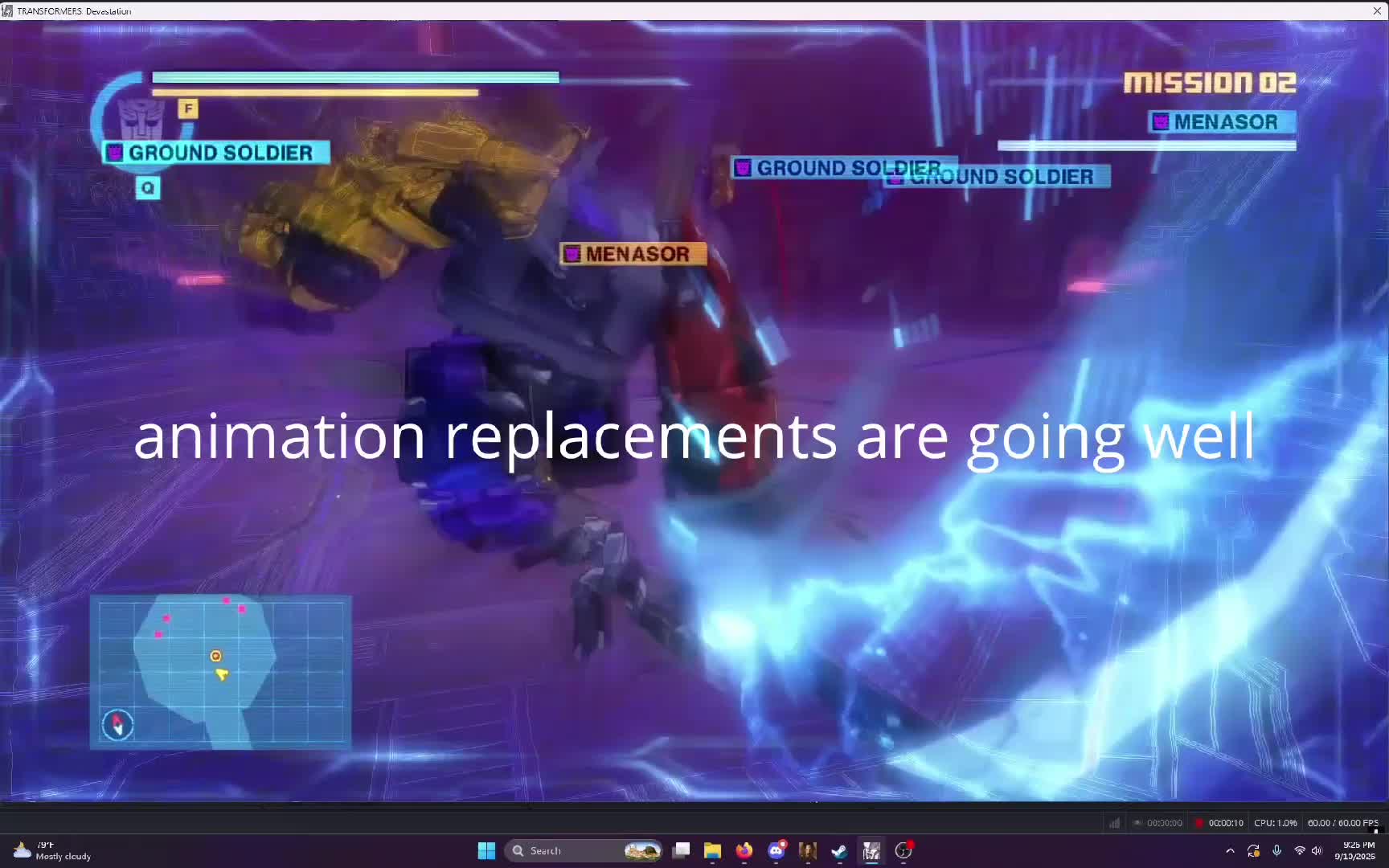Click the sync icon in system tray
Image resolution: width=1389 pixels, height=868 pixels.
pyautogui.click(x=1253, y=850)
